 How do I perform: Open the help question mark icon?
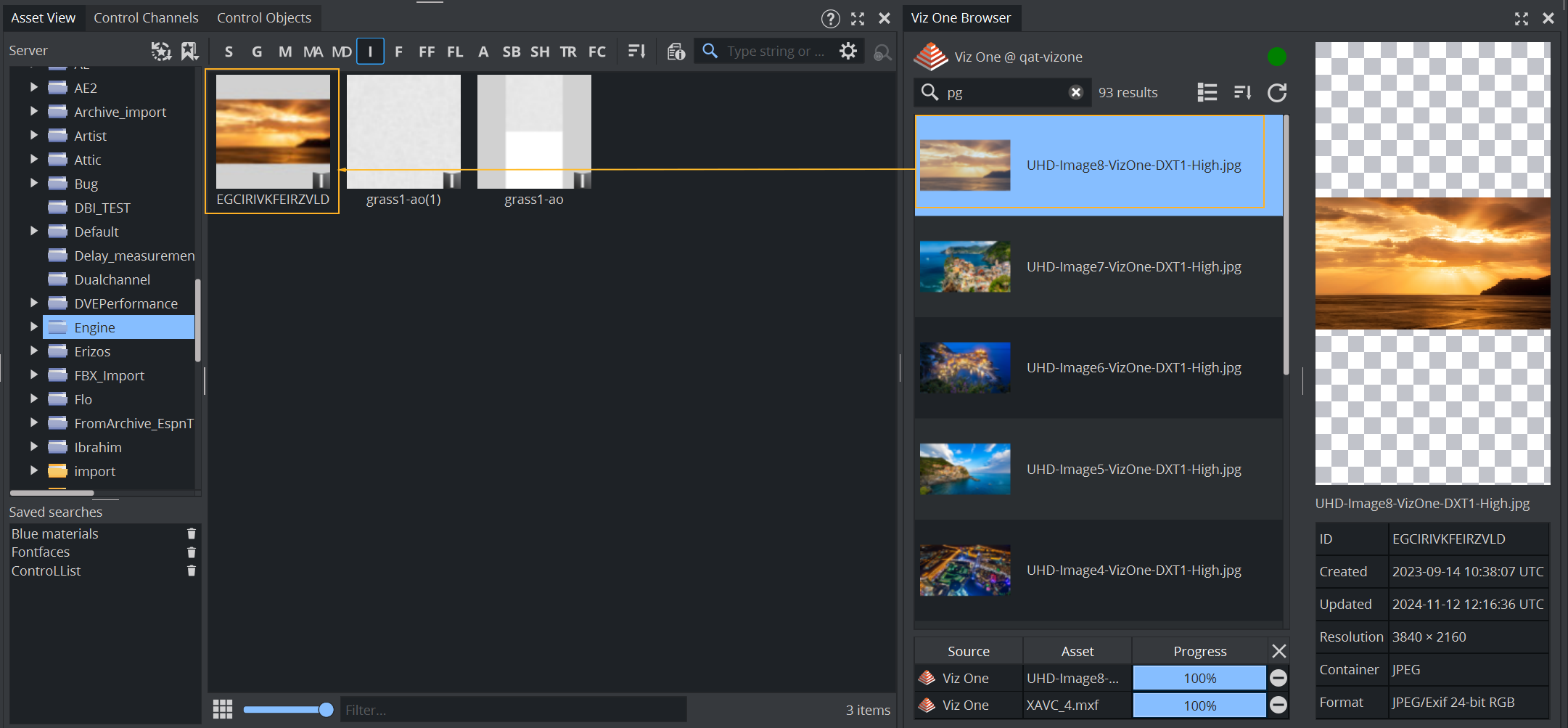[x=830, y=18]
